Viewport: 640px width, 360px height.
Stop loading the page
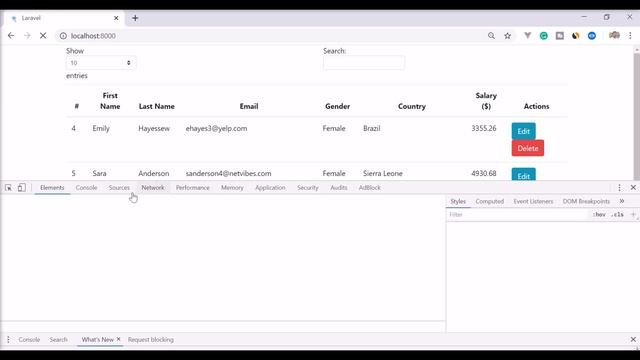click(43, 36)
